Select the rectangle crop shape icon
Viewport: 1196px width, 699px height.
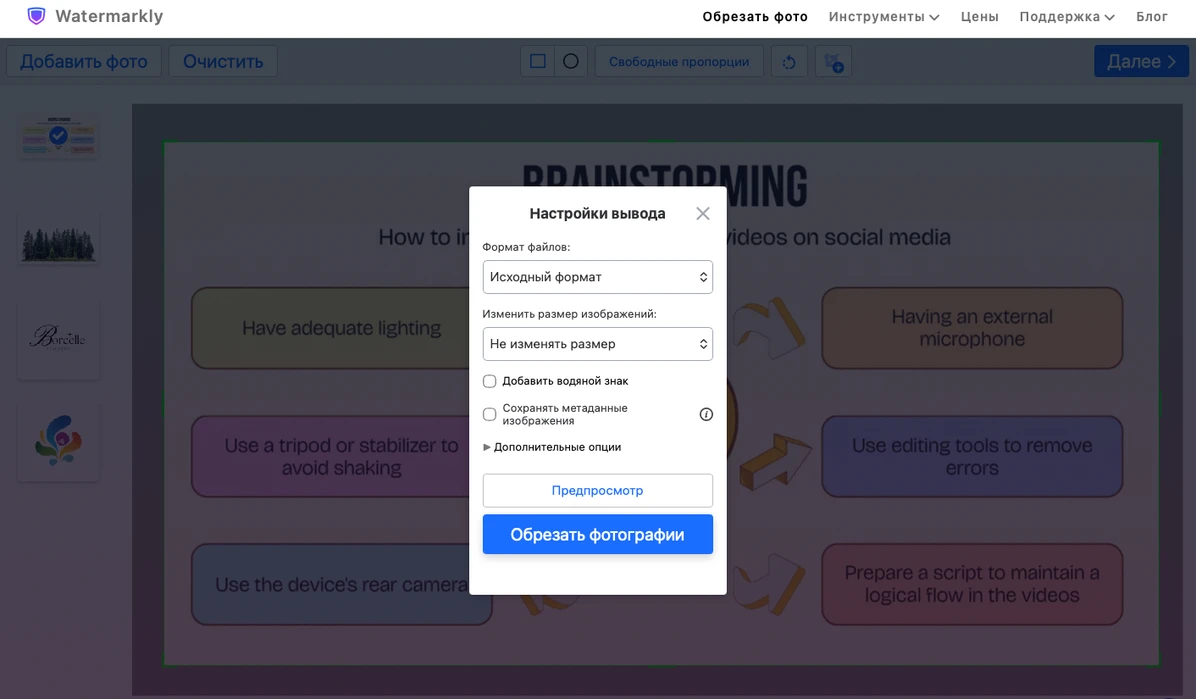pos(538,61)
